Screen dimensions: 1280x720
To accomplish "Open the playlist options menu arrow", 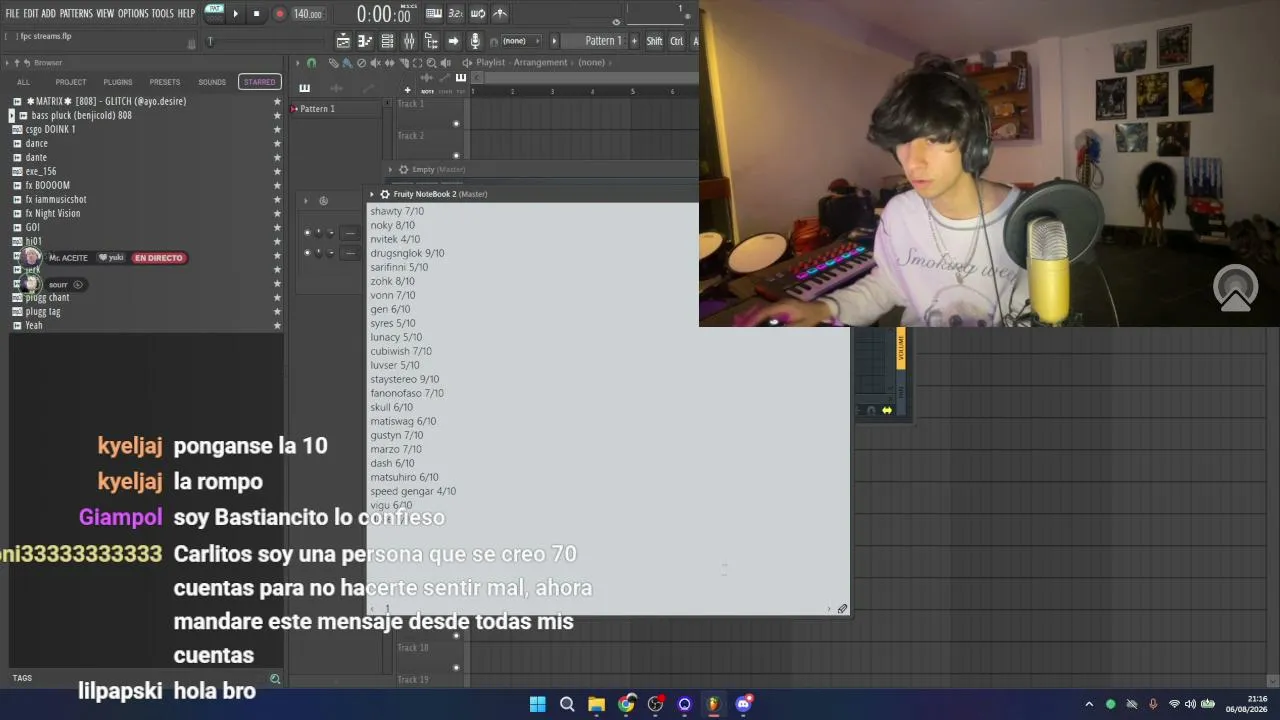I will click(x=297, y=63).
